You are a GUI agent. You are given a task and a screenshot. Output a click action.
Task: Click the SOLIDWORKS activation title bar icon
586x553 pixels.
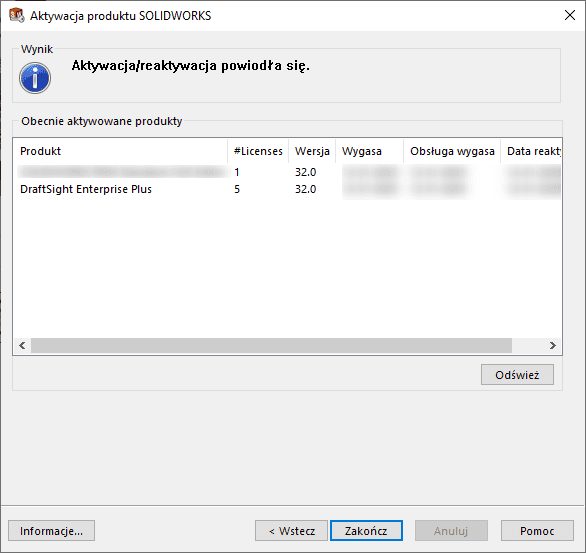pos(17,15)
